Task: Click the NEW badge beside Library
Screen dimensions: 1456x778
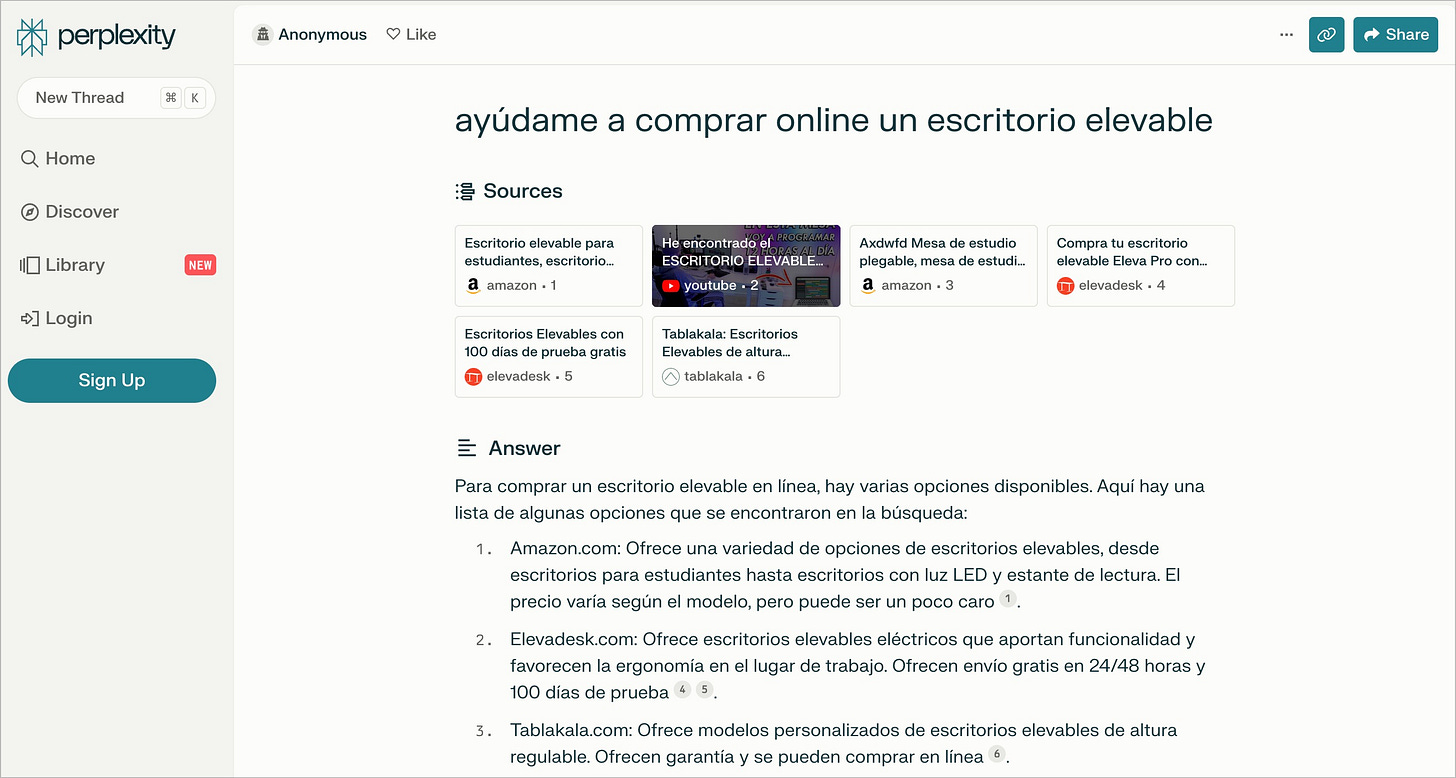Action: 200,265
